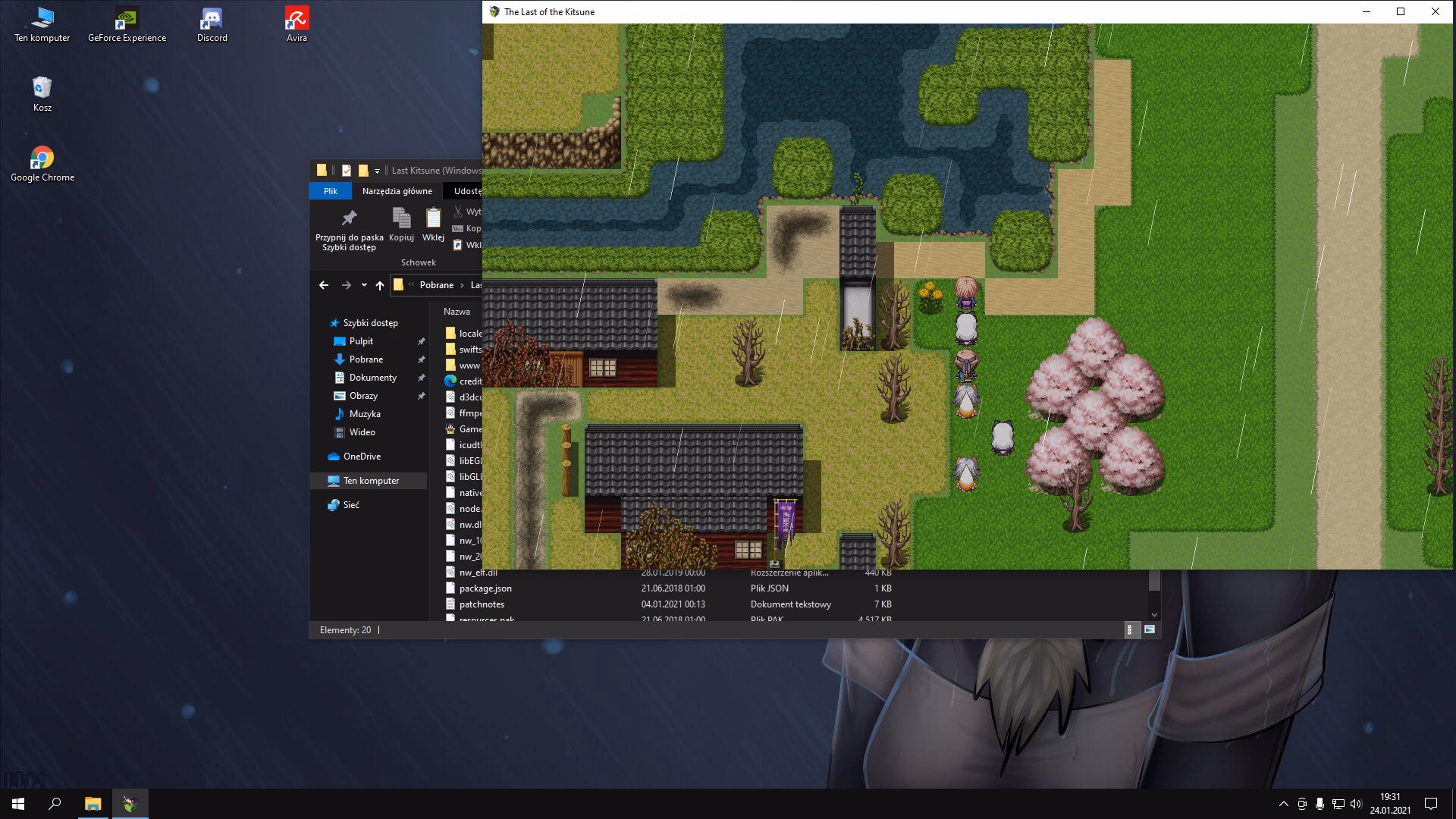Switch Explorer to details view

tap(1131, 630)
